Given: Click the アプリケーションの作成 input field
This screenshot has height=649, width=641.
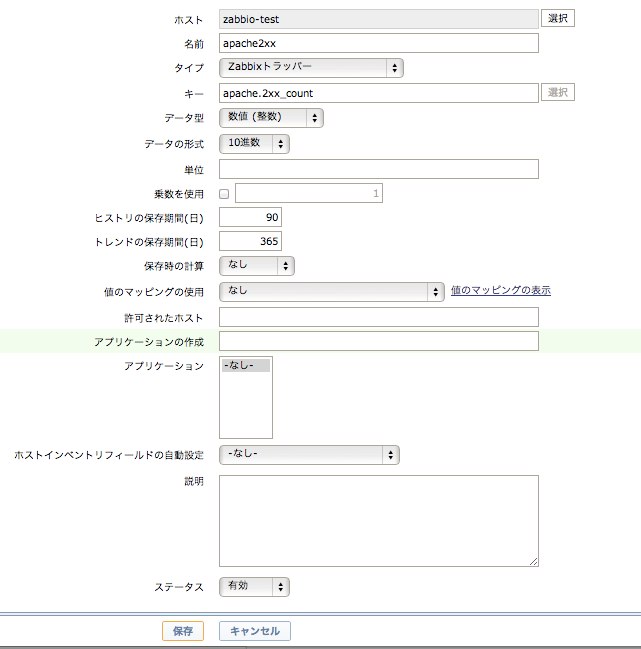Looking at the screenshot, I should [x=379, y=341].
